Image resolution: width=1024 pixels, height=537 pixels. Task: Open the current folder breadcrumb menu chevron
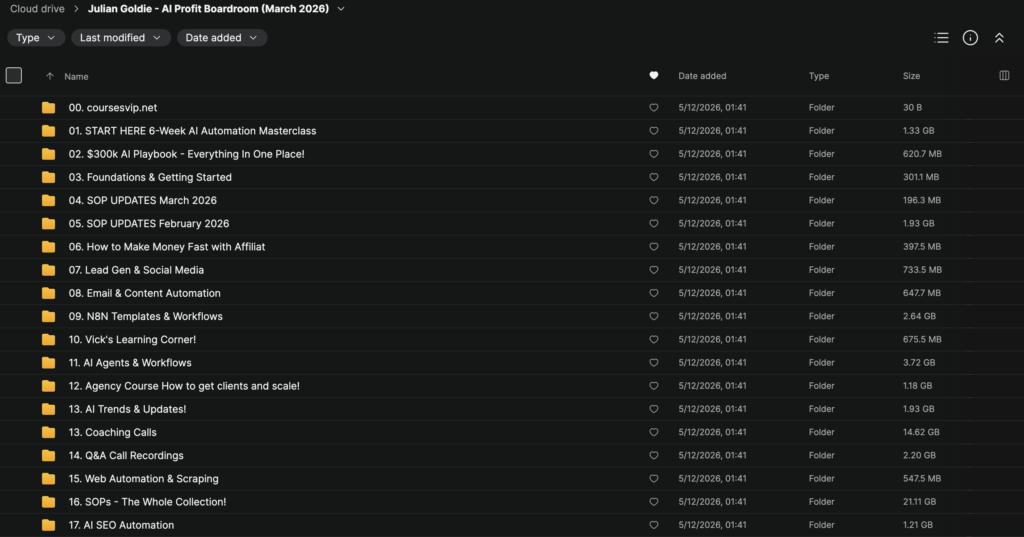pyautogui.click(x=341, y=9)
